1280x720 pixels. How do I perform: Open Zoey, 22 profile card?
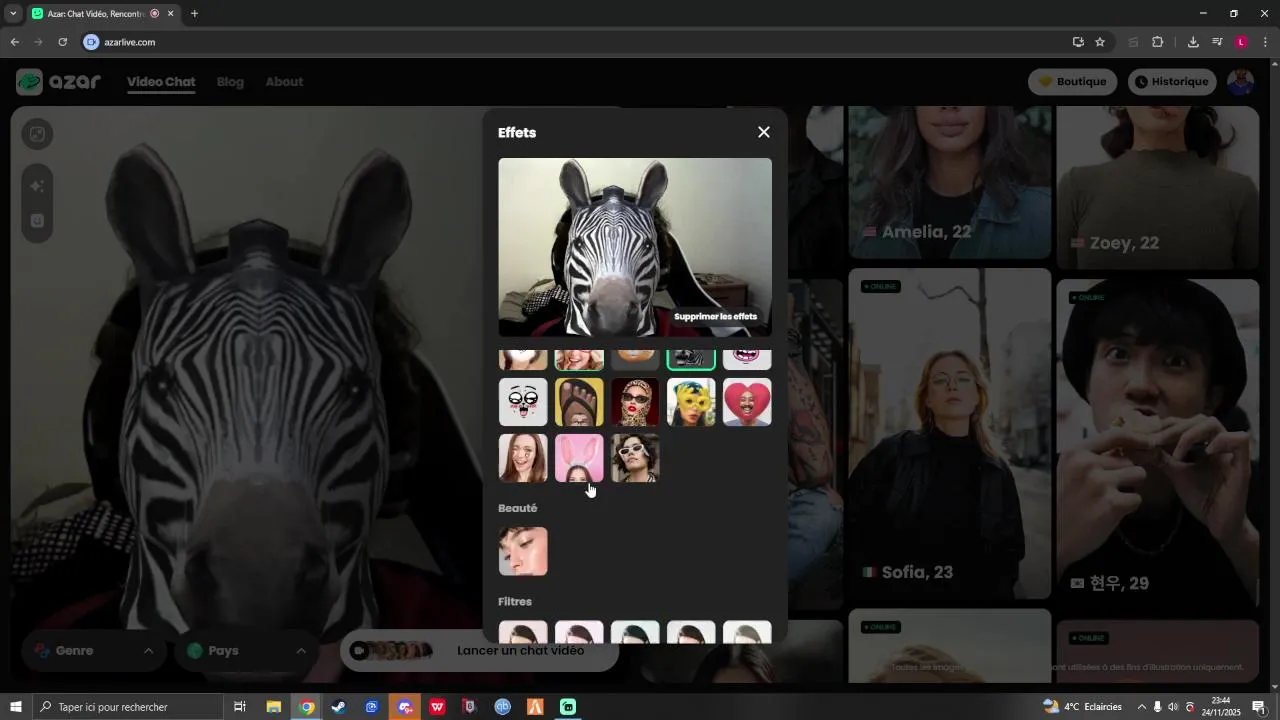click(x=1157, y=188)
